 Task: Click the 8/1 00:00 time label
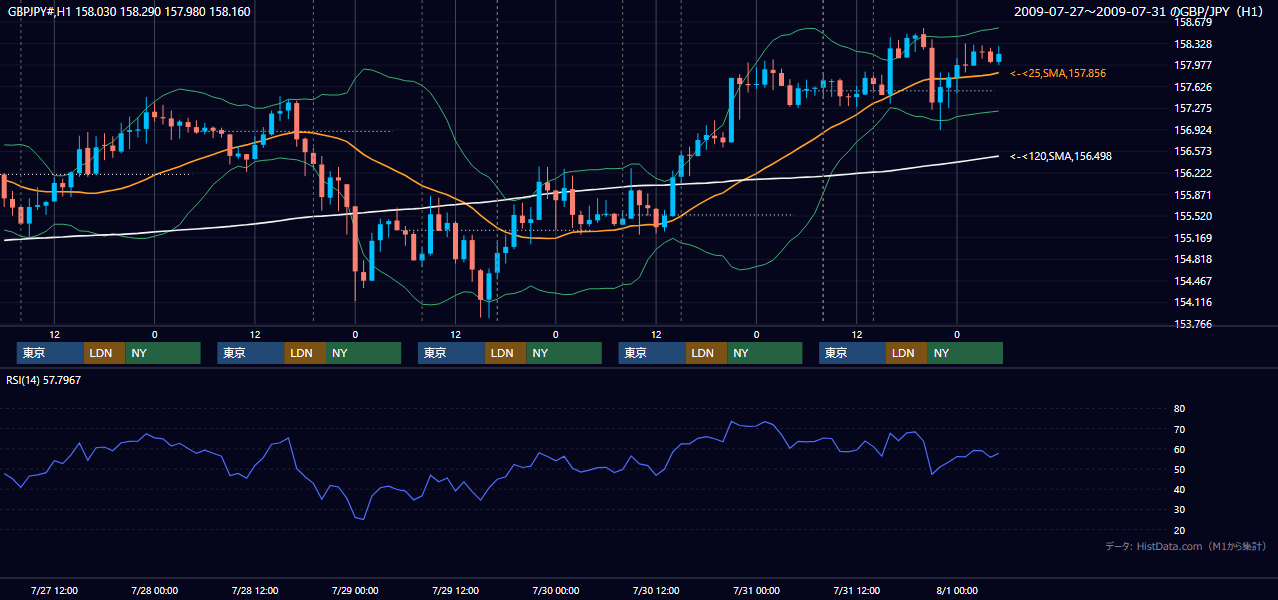[x=957, y=590]
